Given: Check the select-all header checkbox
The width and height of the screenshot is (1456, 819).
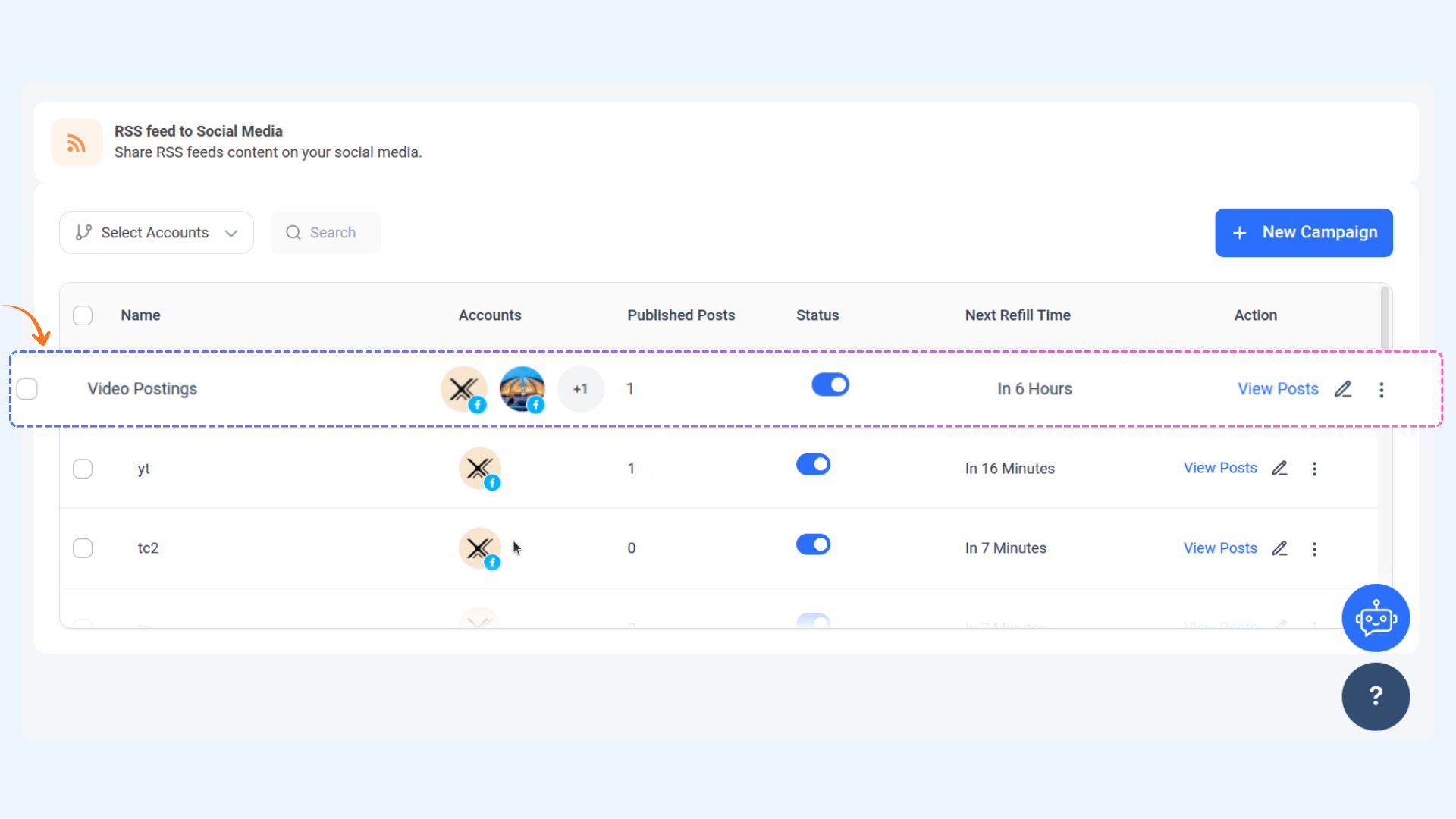Looking at the screenshot, I should tap(83, 315).
